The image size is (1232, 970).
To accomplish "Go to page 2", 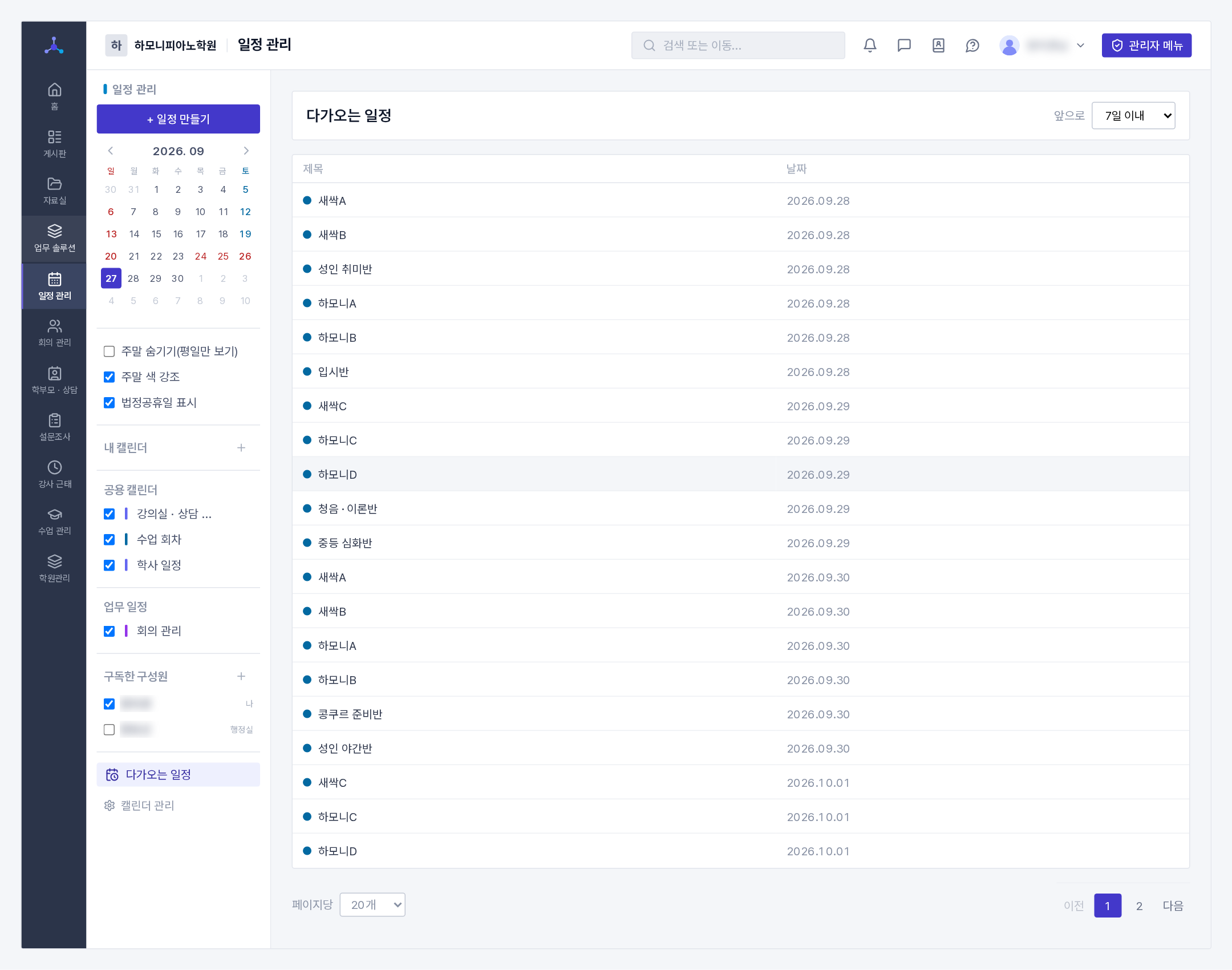I will pos(1139,906).
